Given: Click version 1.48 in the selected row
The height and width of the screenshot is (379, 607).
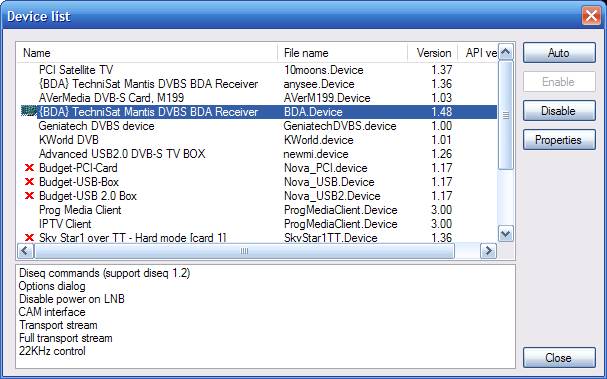Looking at the screenshot, I should click(x=442, y=112).
